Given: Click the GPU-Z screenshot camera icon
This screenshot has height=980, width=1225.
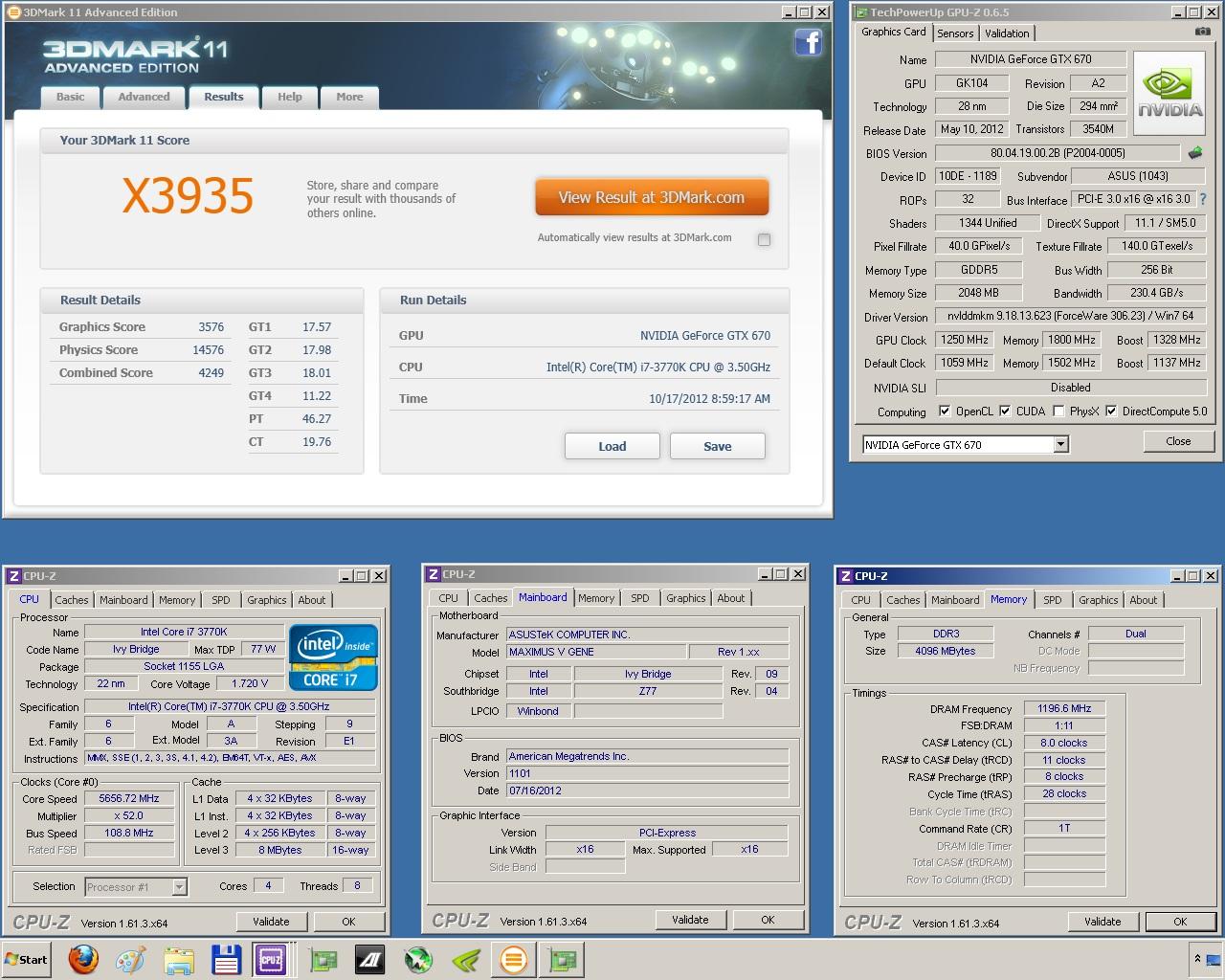Looking at the screenshot, I should [1202, 32].
